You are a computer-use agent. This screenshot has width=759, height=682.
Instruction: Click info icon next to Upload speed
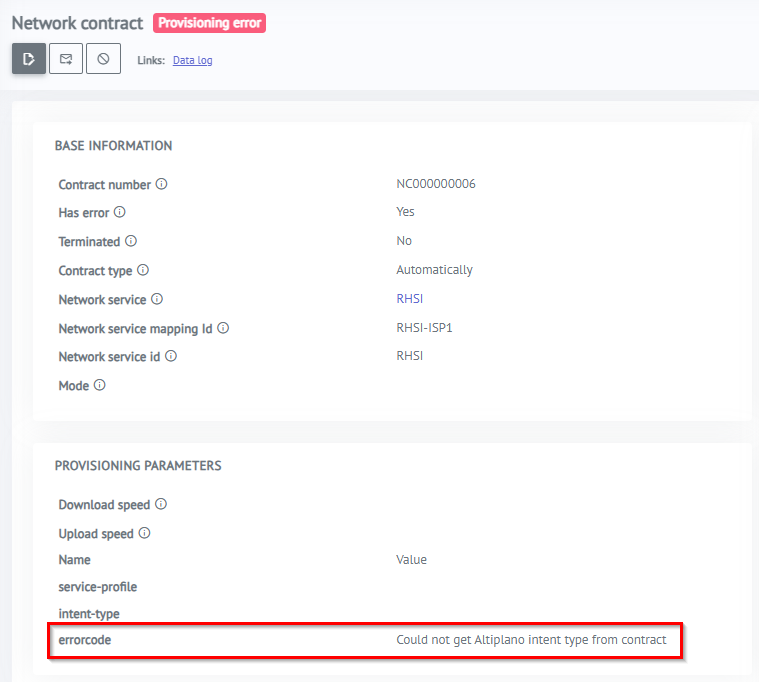click(145, 534)
